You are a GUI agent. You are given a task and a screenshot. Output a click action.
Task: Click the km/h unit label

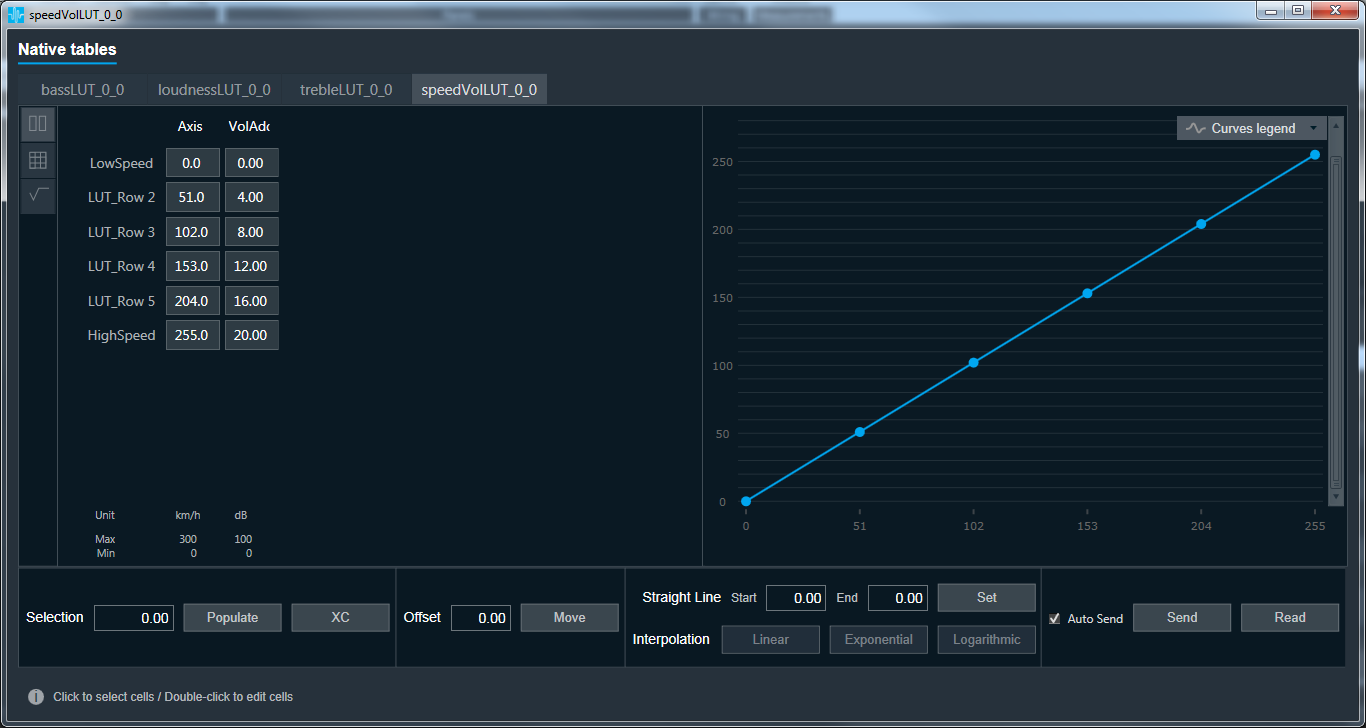188,515
